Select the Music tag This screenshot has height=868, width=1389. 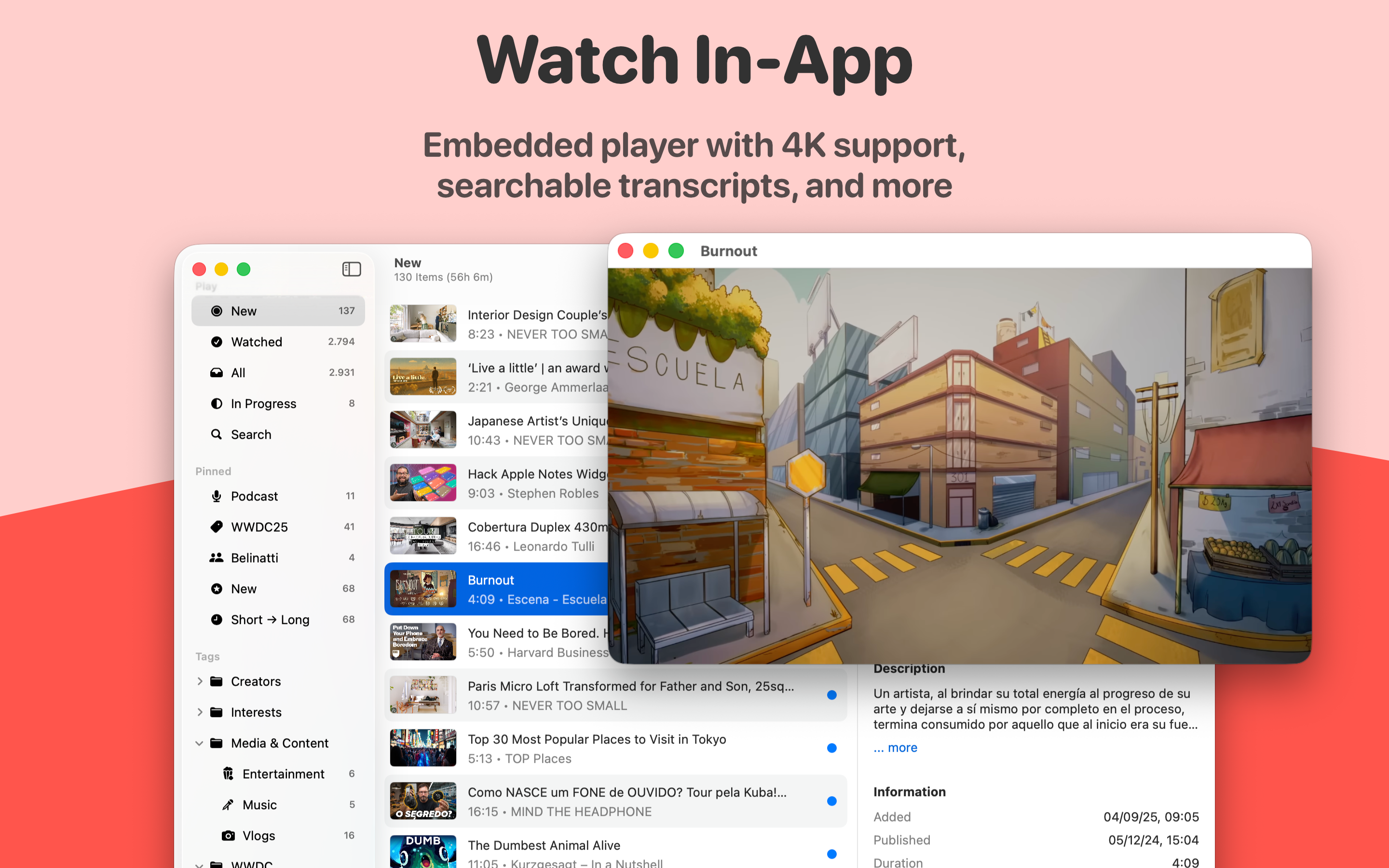pyautogui.click(x=278, y=805)
